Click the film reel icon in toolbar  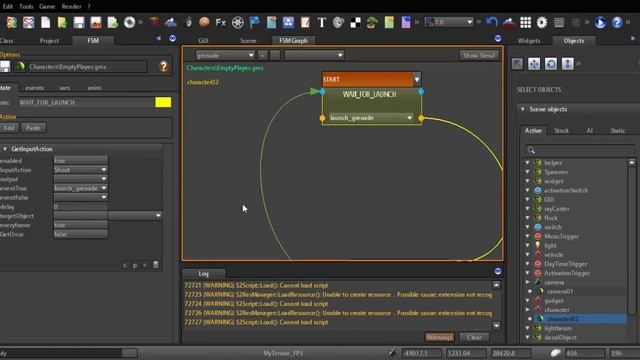[238, 22]
